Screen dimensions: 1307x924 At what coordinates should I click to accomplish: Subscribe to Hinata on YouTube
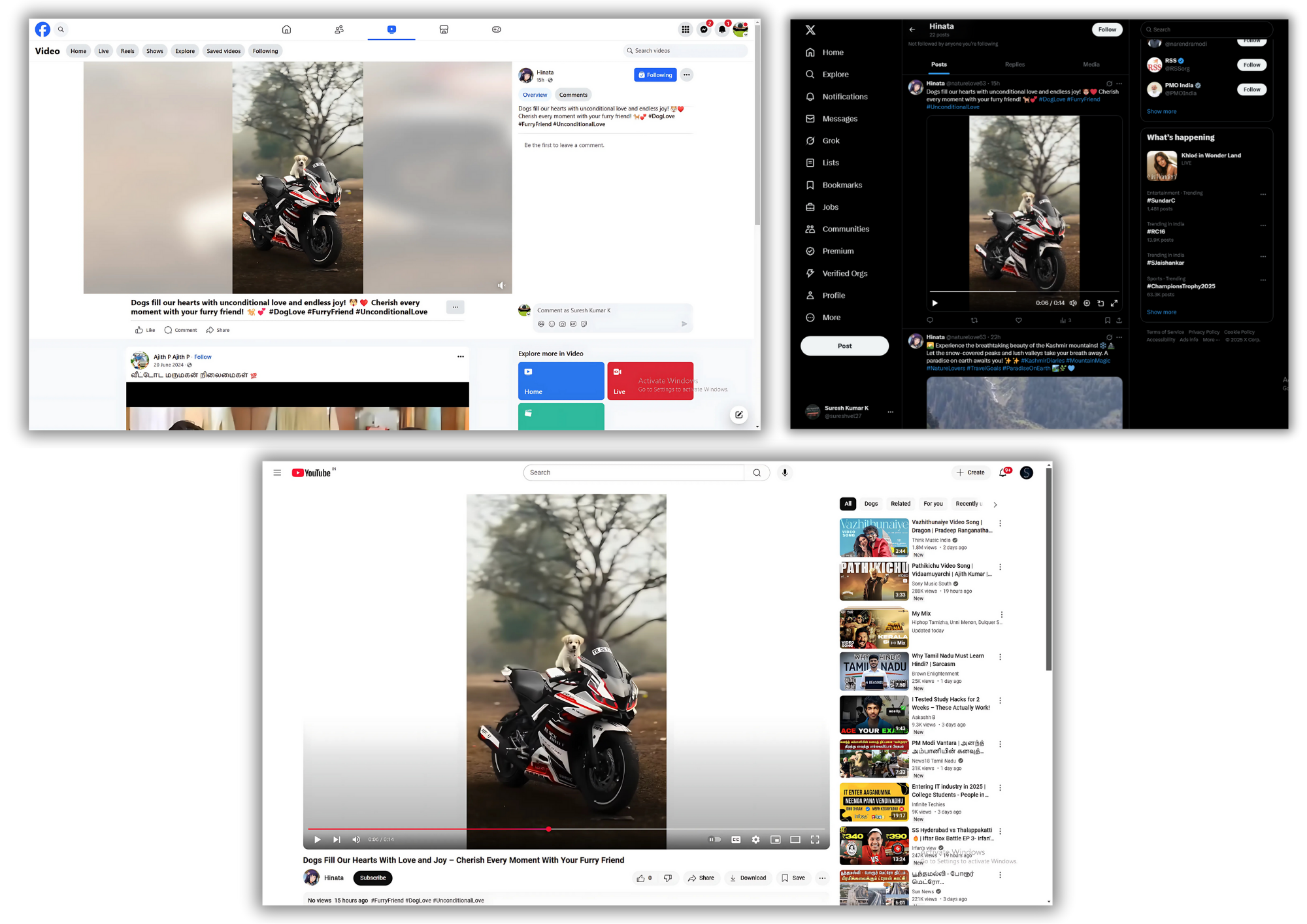372,878
